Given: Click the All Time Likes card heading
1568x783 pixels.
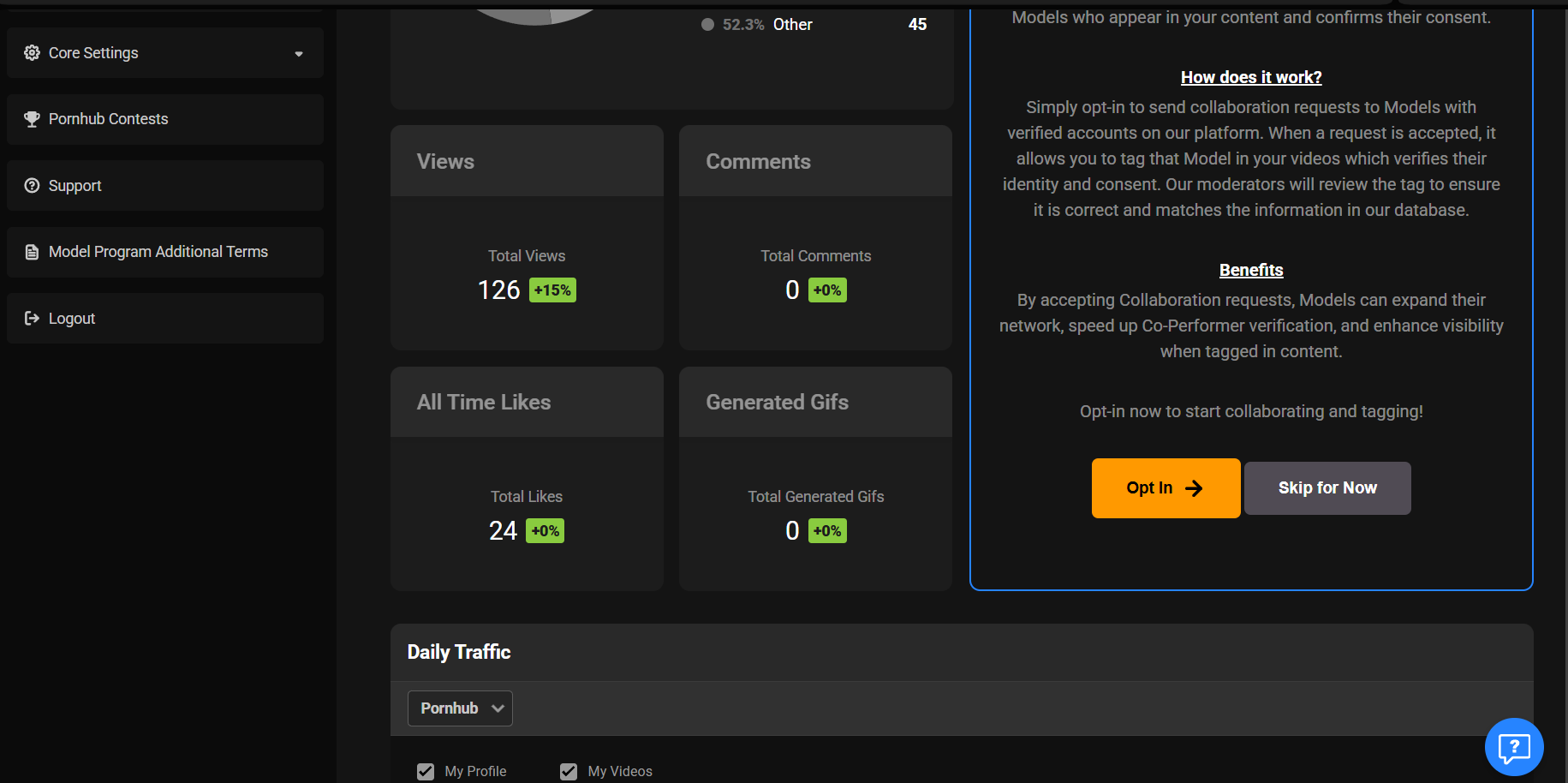Looking at the screenshot, I should [484, 403].
